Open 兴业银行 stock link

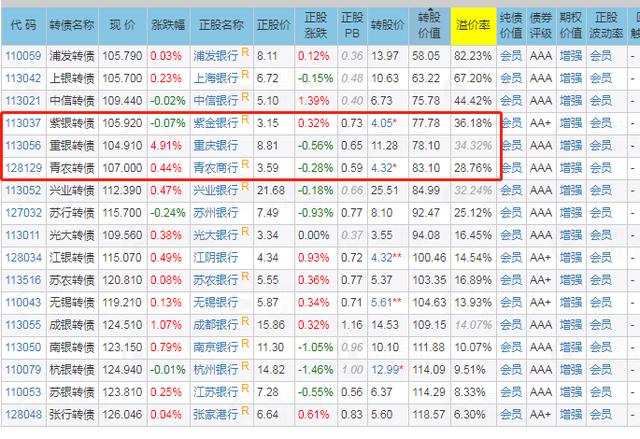tap(216, 190)
